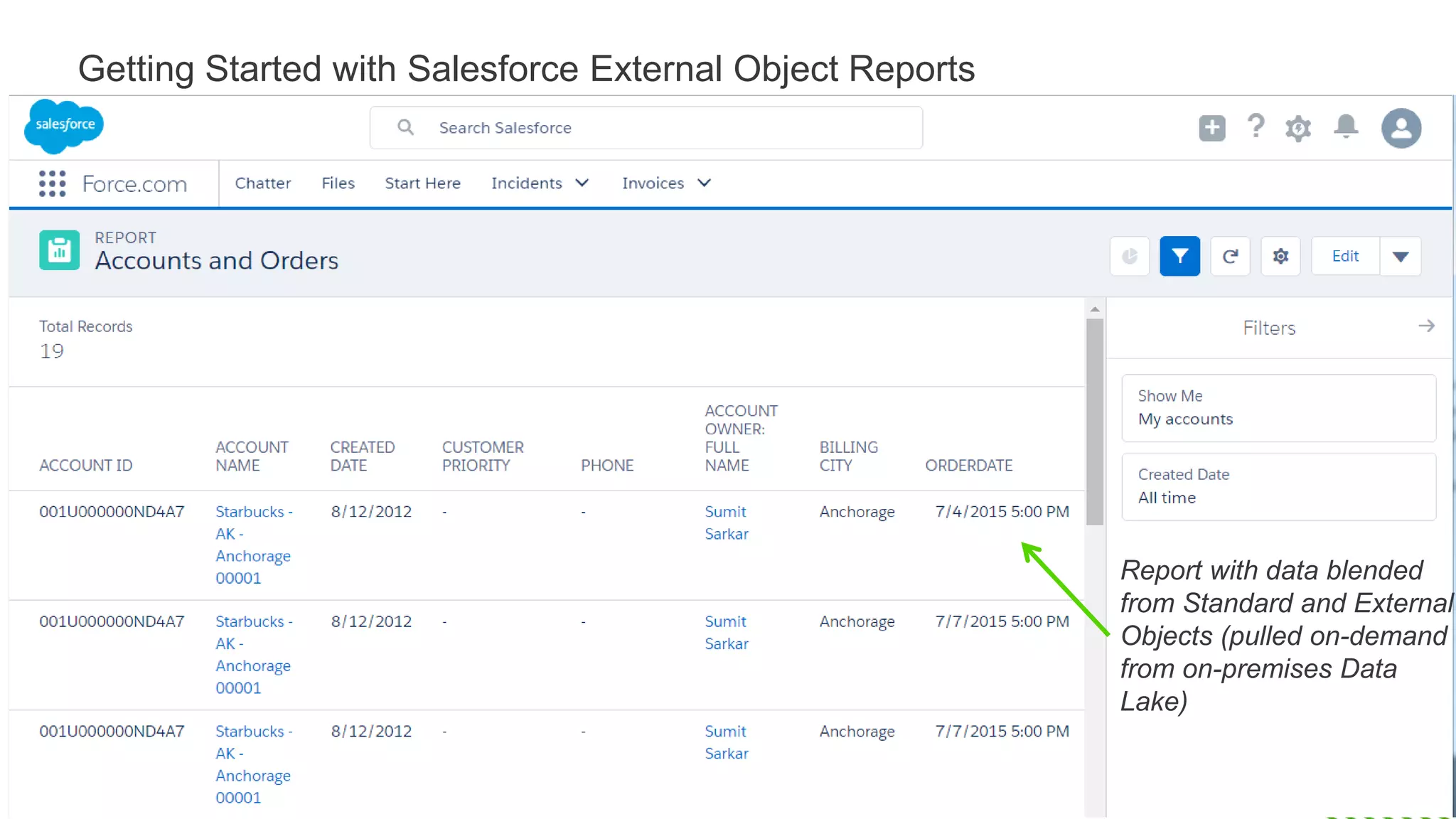Sort by BILLING CITY column header
1456x819 pixels.
(x=848, y=456)
